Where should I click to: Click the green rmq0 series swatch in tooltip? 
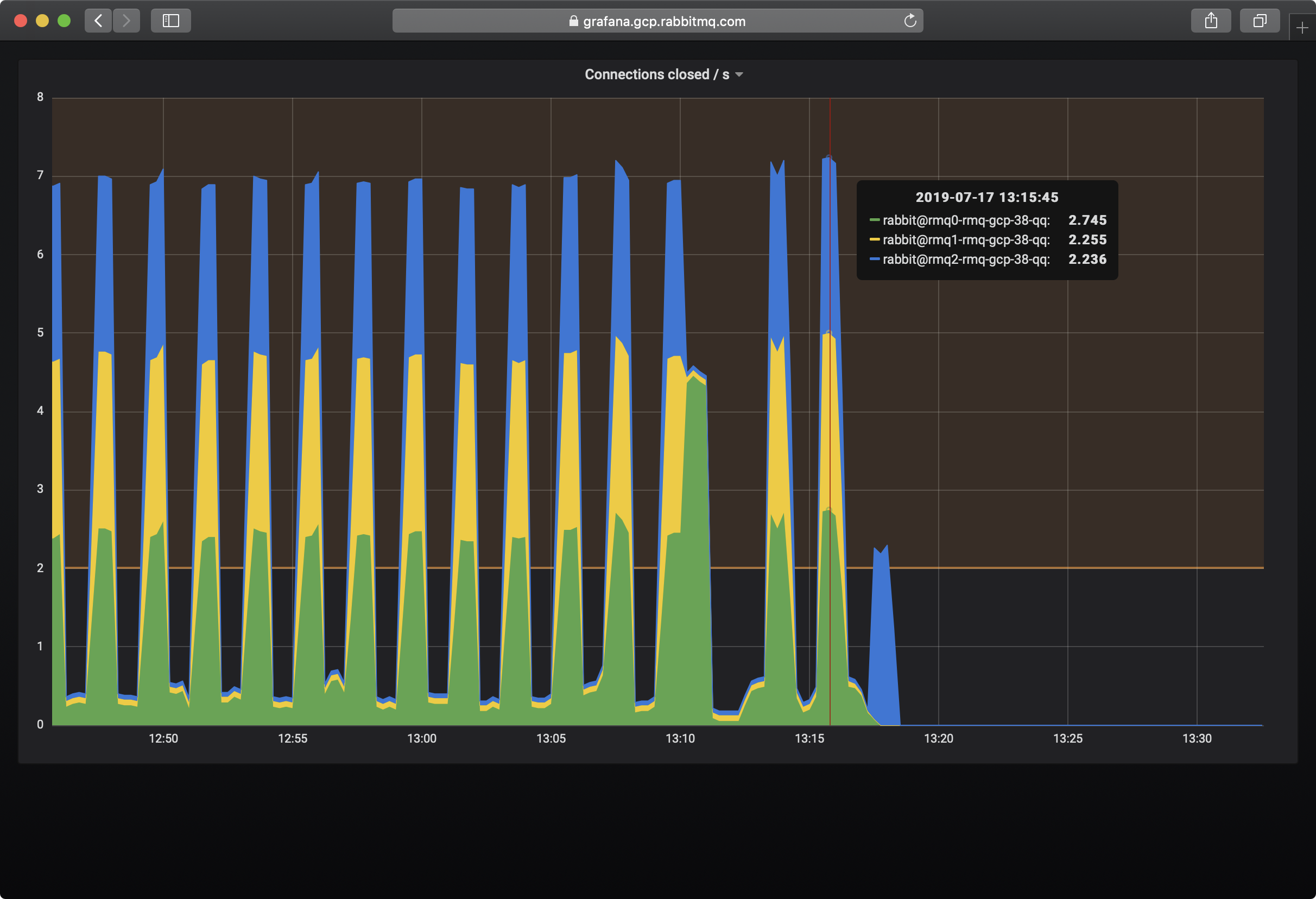(x=874, y=220)
